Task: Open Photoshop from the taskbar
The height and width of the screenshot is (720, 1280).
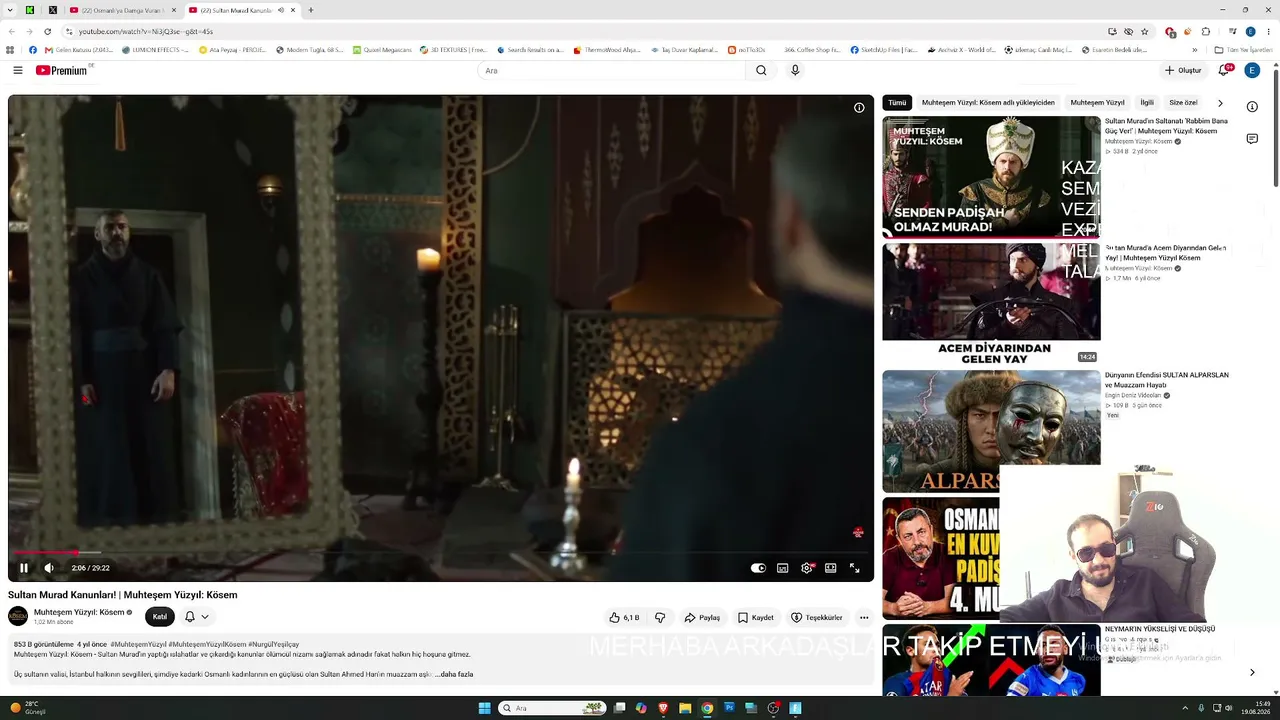Action: pyautogui.click(x=729, y=708)
